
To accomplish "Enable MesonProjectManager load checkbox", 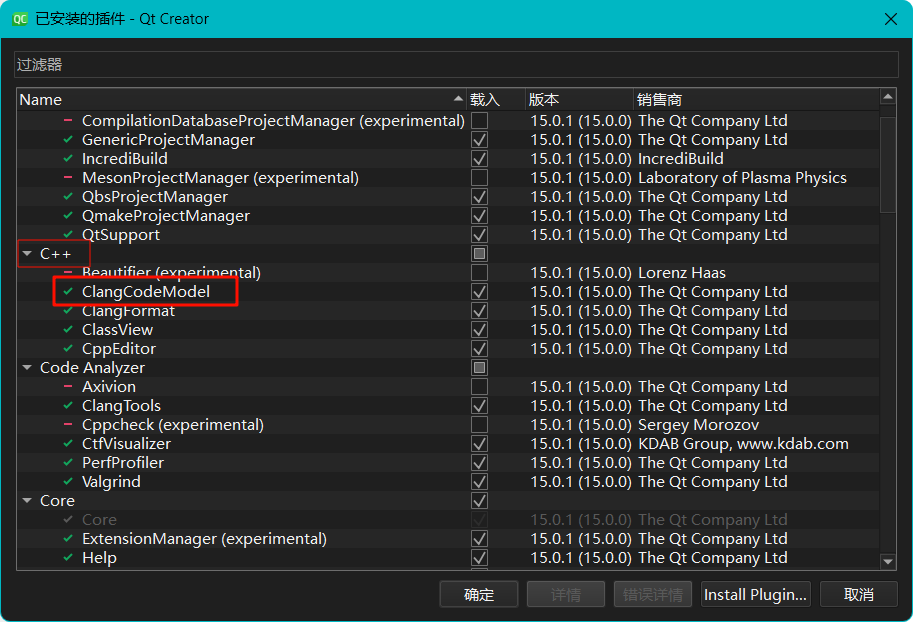I will [x=480, y=178].
